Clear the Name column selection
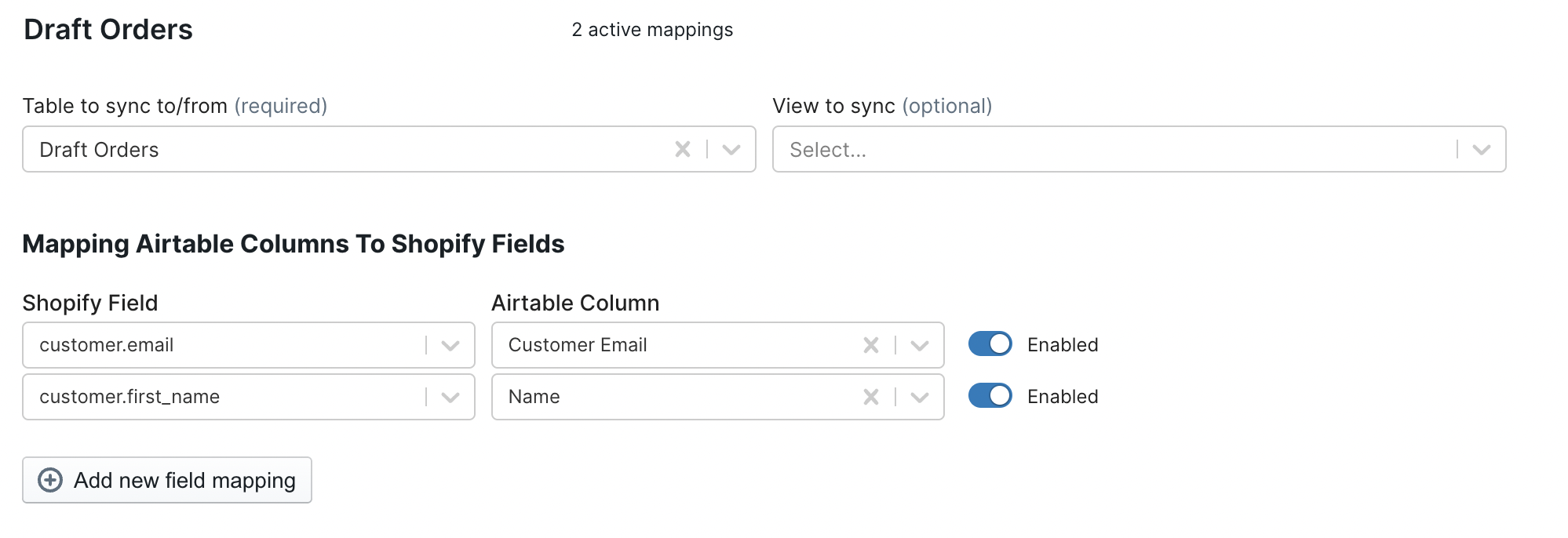This screenshot has width=1568, height=538. (870, 397)
